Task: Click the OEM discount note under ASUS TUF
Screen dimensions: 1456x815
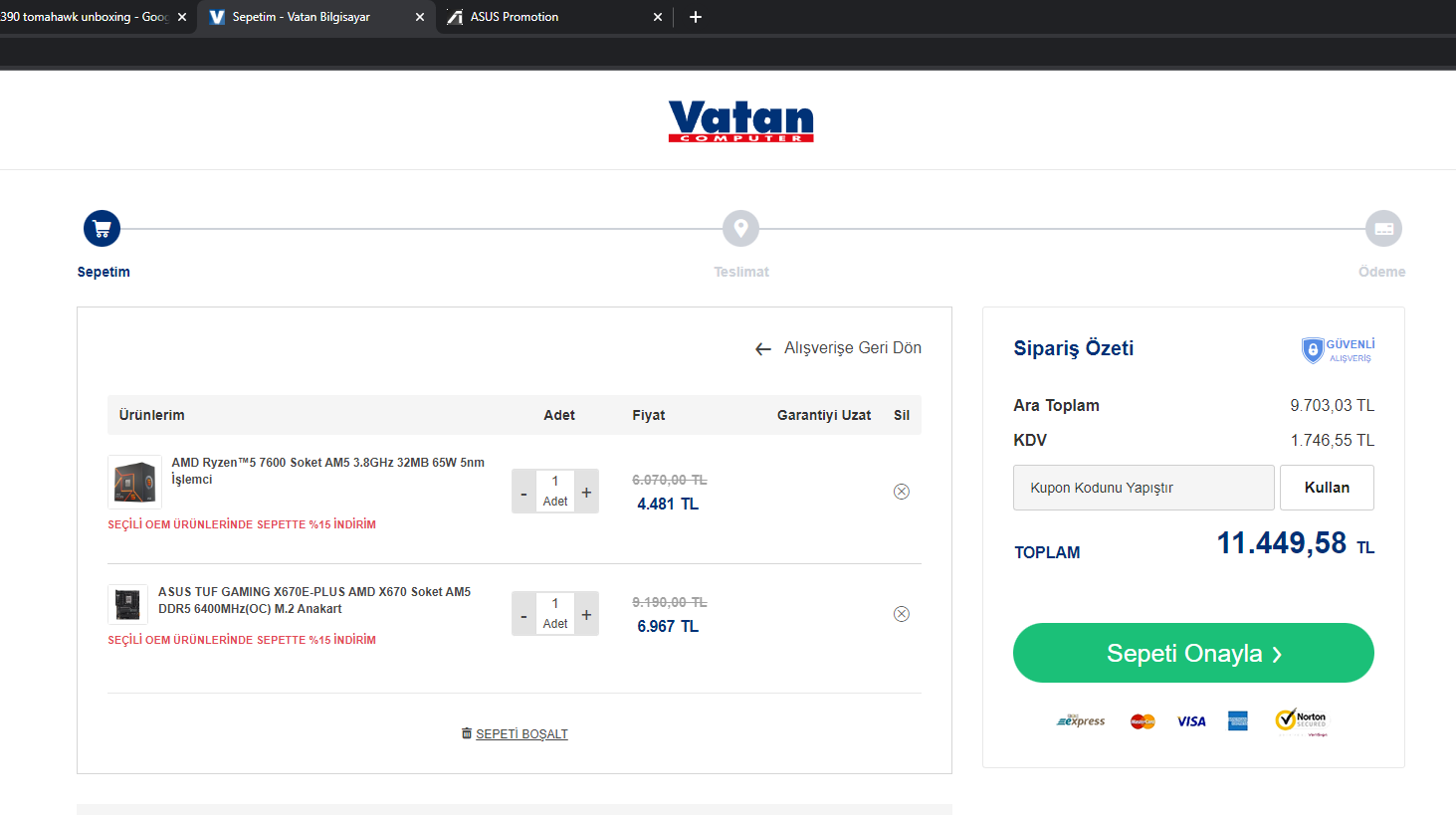Action: (x=242, y=640)
